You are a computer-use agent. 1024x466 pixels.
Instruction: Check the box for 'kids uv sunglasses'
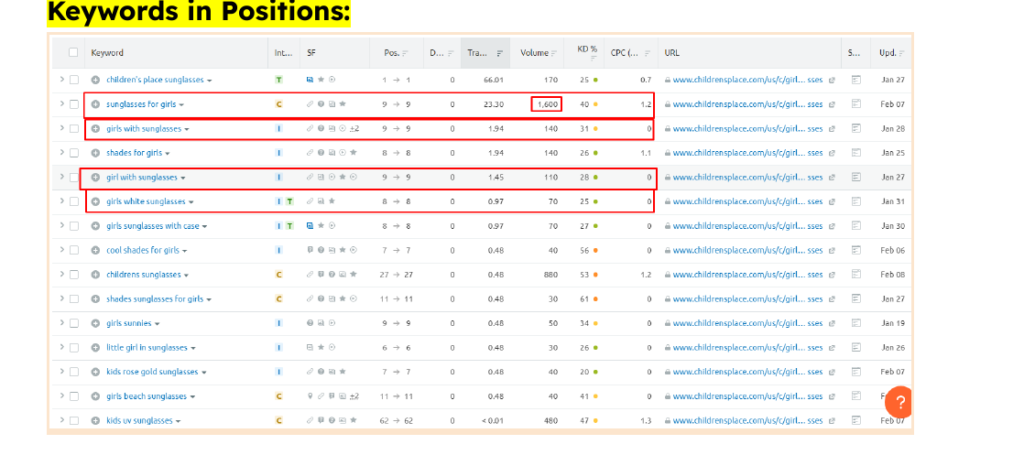pyautogui.click(x=74, y=421)
